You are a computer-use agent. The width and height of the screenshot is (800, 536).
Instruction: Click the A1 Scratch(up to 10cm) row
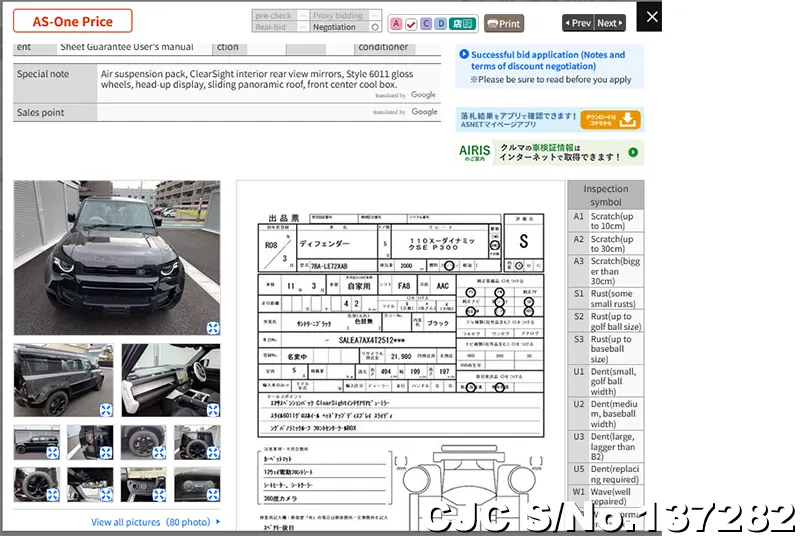click(606, 221)
